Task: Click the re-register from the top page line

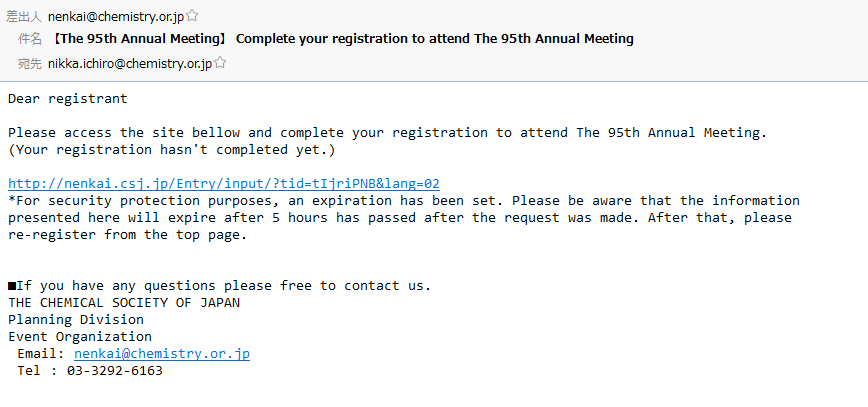Action: coord(127,235)
